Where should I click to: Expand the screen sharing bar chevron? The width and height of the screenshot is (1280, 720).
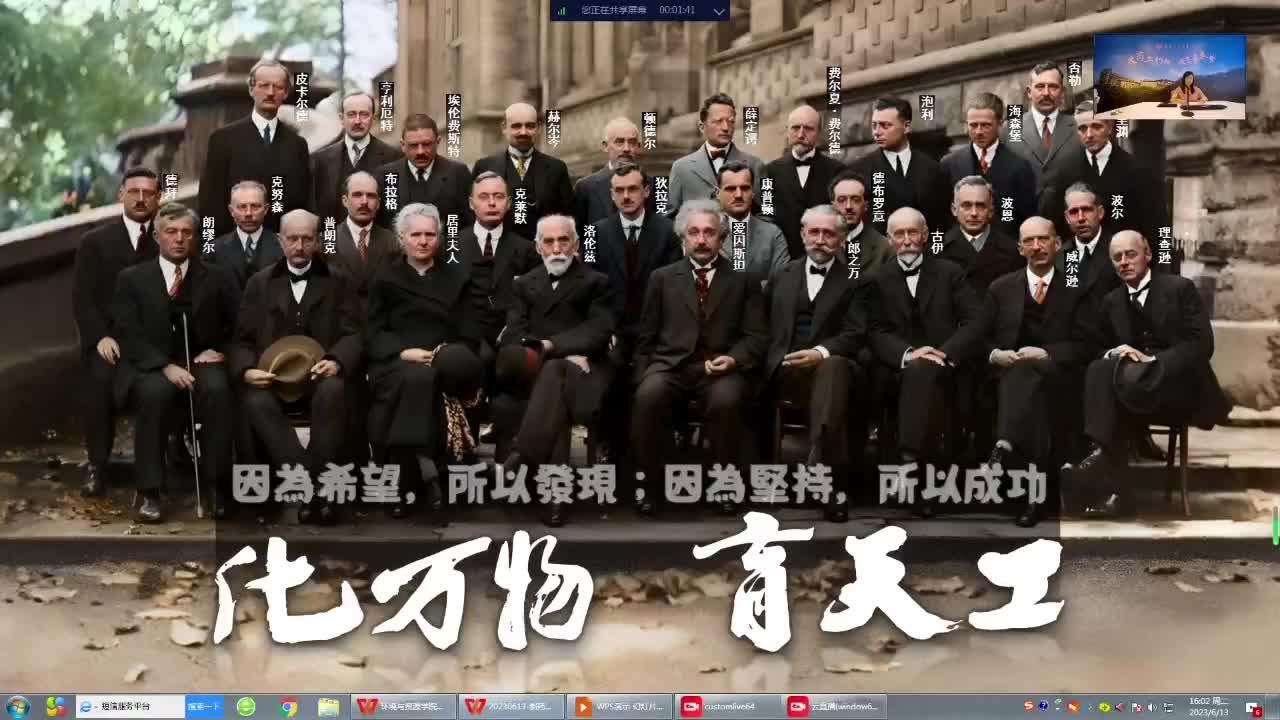(x=718, y=10)
